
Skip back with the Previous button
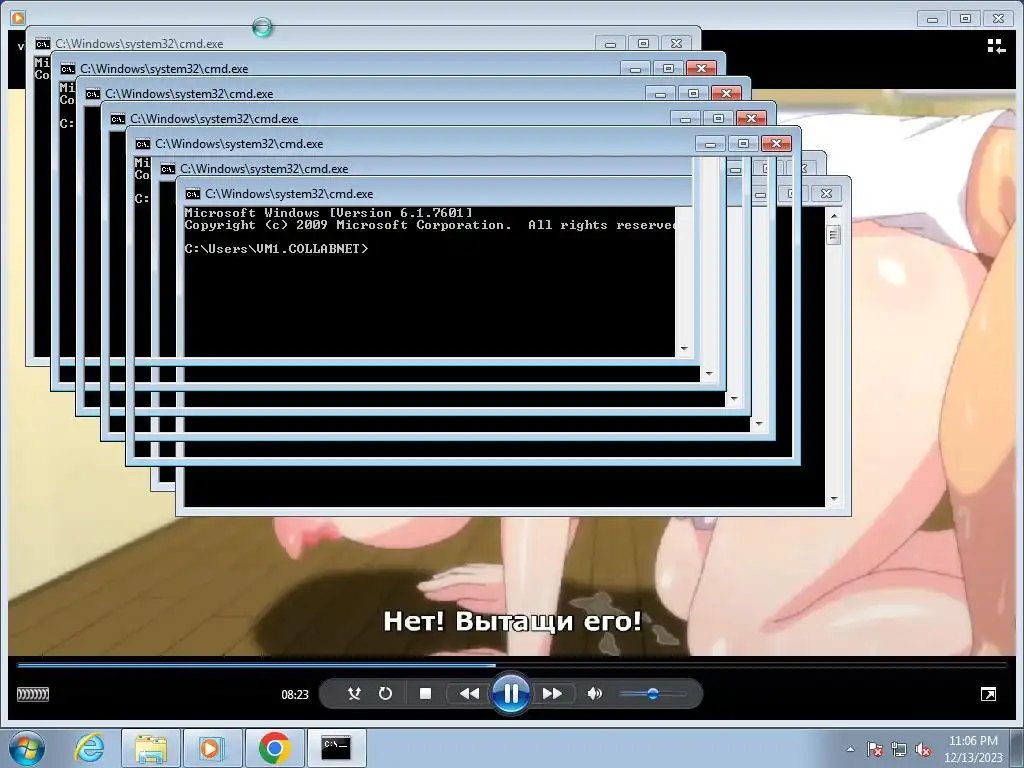(469, 694)
